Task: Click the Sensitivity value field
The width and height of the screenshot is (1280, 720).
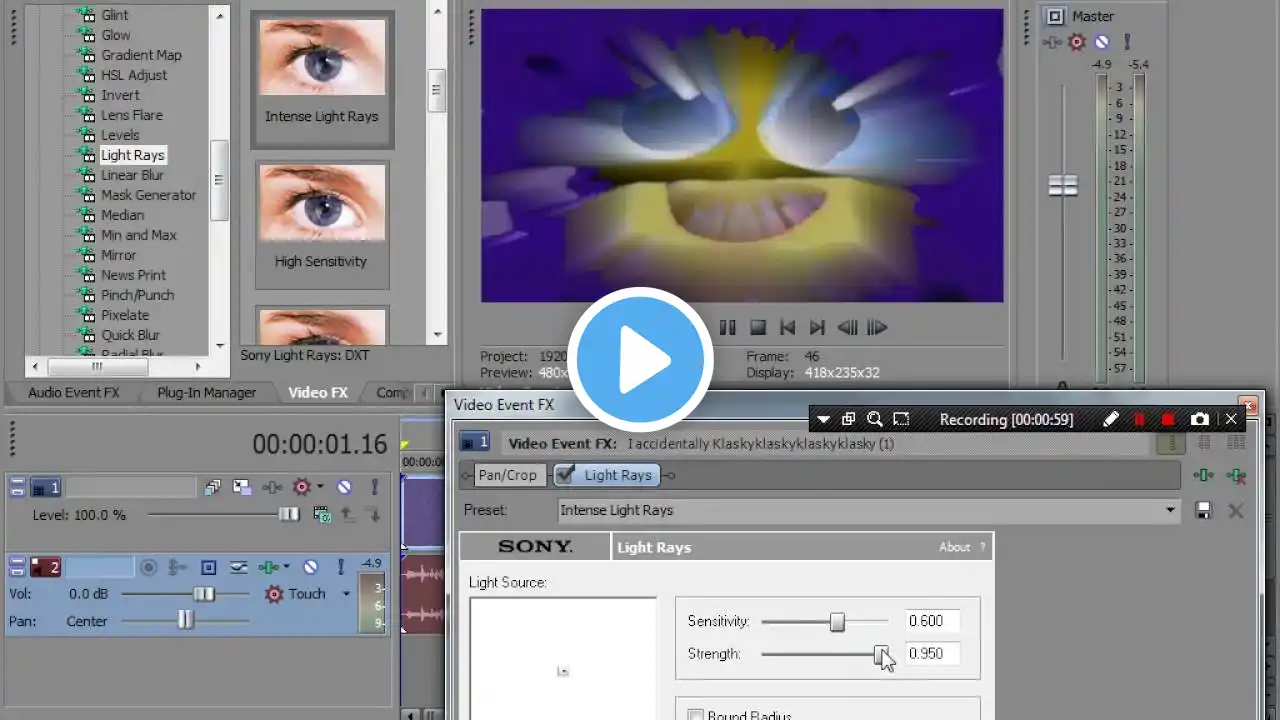Action: [932, 621]
